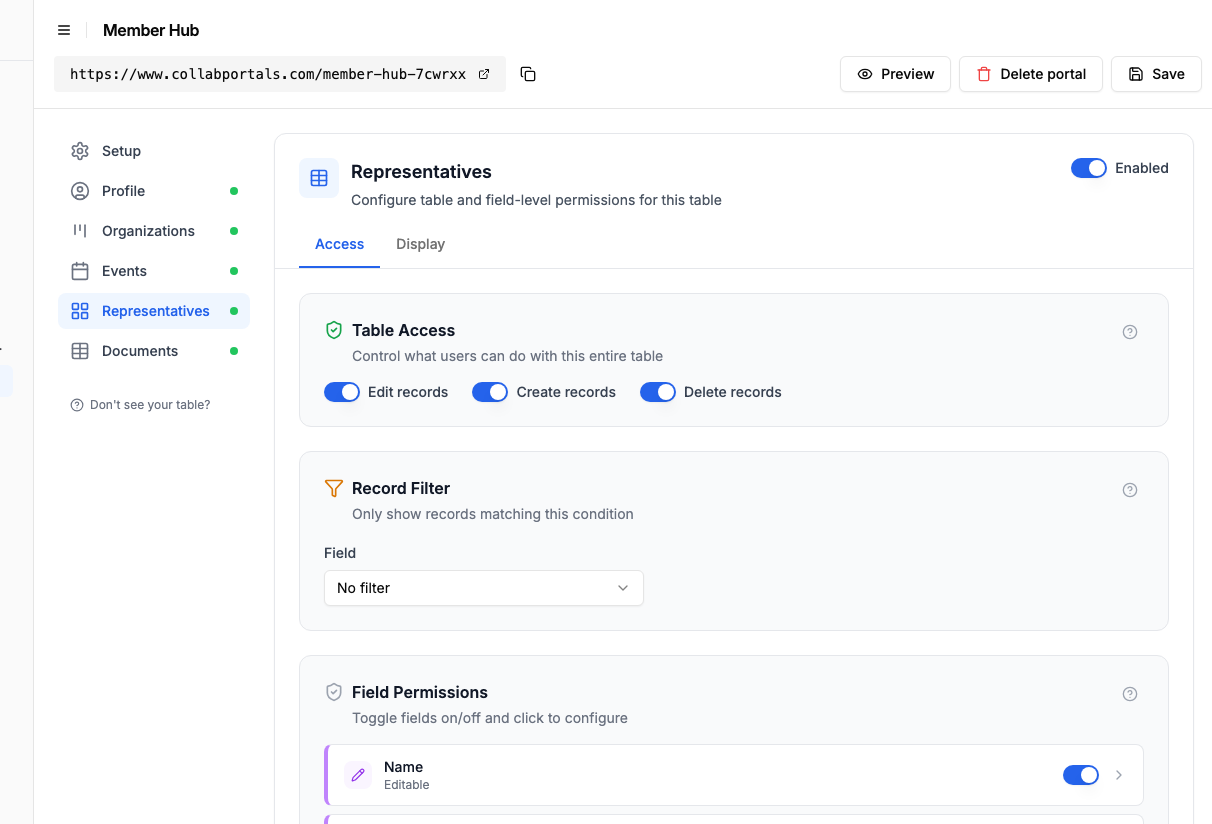Toggle Edit records permission
This screenshot has width=1212, height=824.
(342, 392)
